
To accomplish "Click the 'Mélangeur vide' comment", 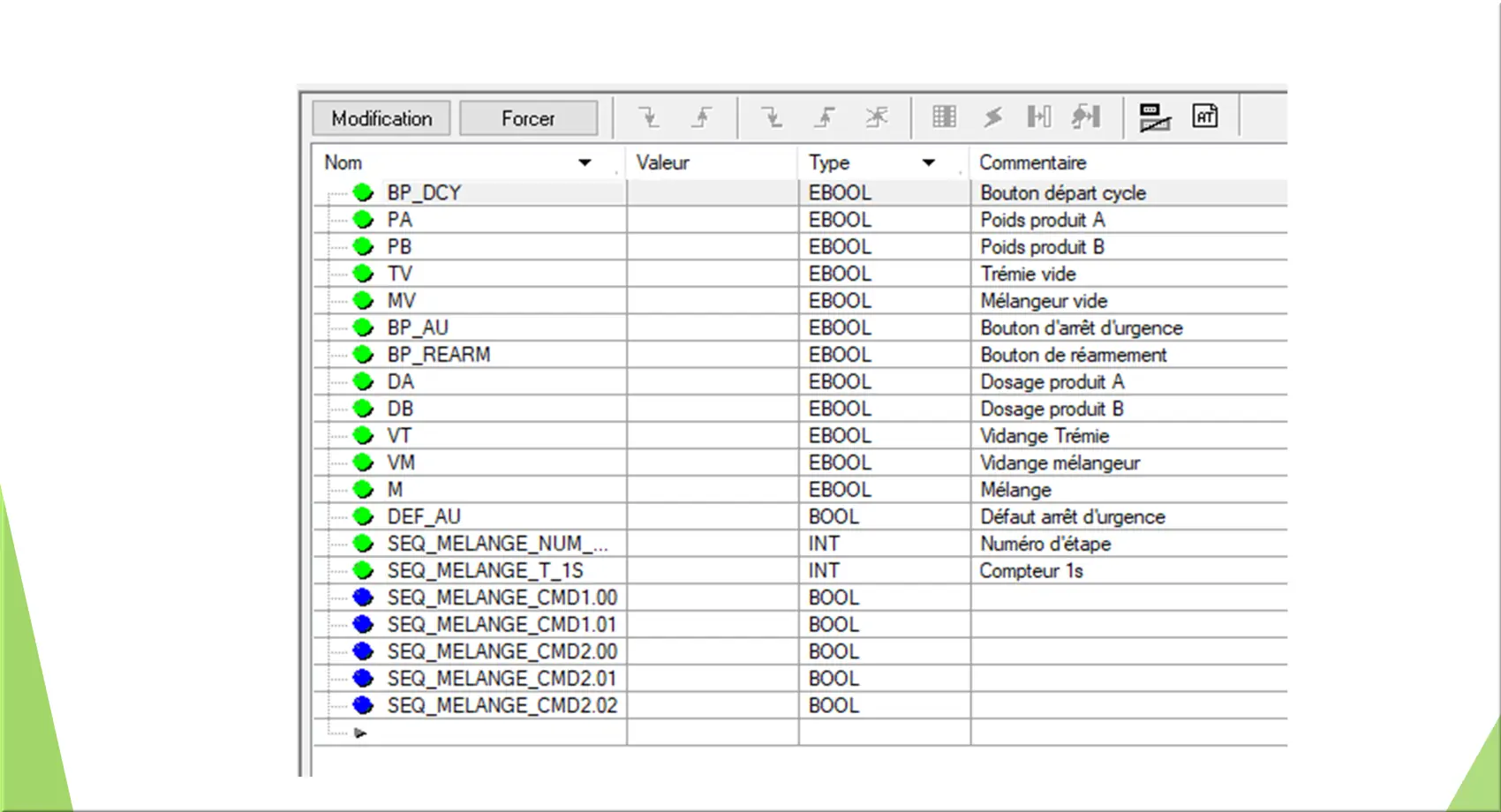I will pyautogui.click(x=1044, y=301).
